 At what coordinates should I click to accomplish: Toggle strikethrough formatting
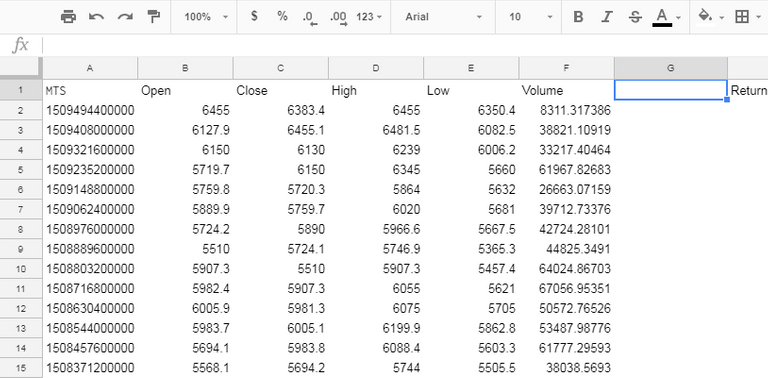(x=635, y=17)
